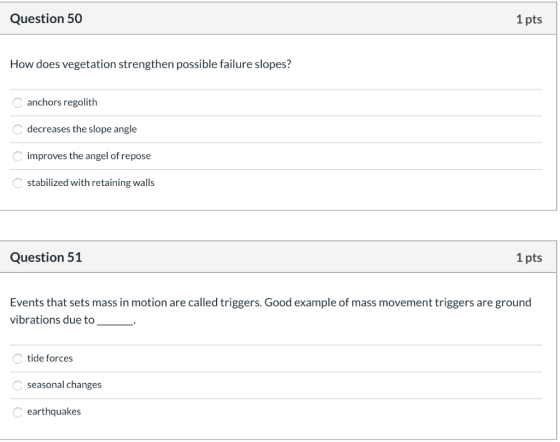
Task: Click the Question 51 header title
Action: [x=46, y=257]
